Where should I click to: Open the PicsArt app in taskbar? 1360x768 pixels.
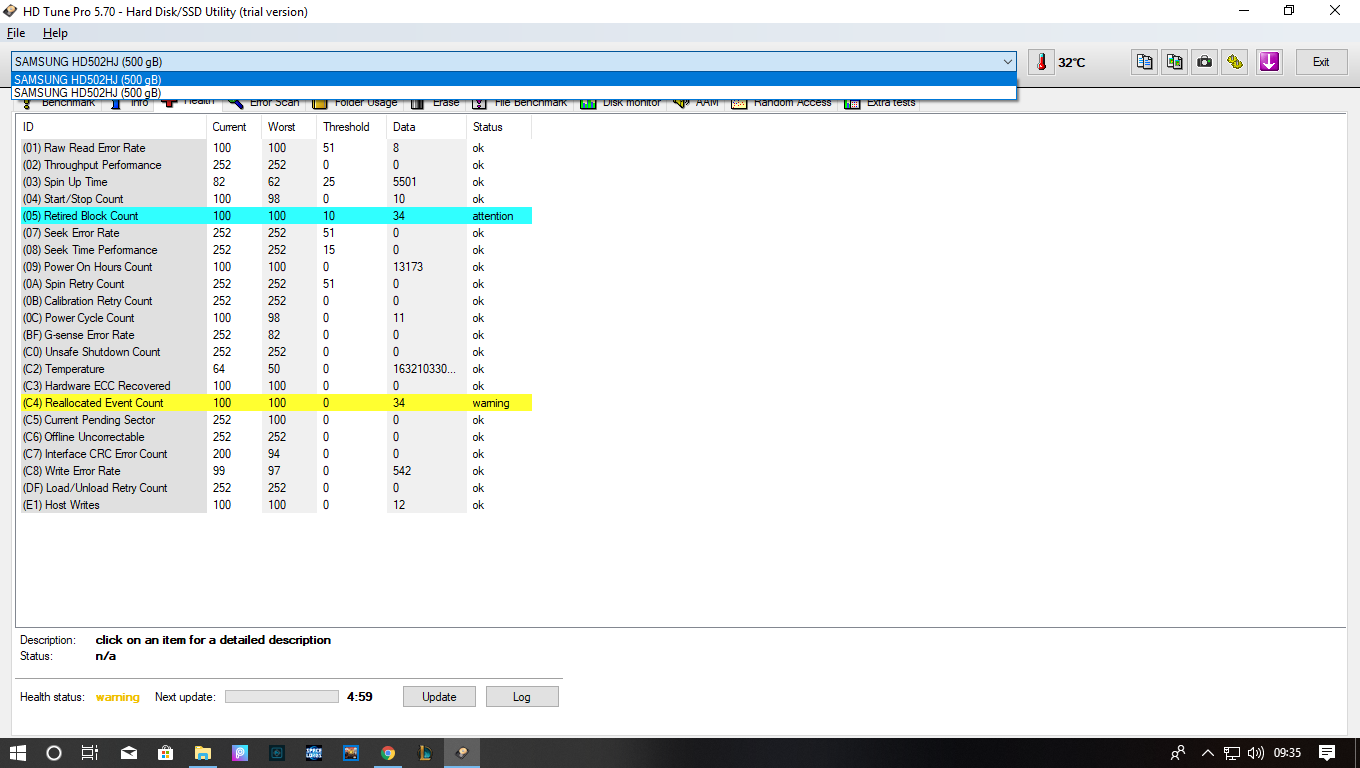240,753
